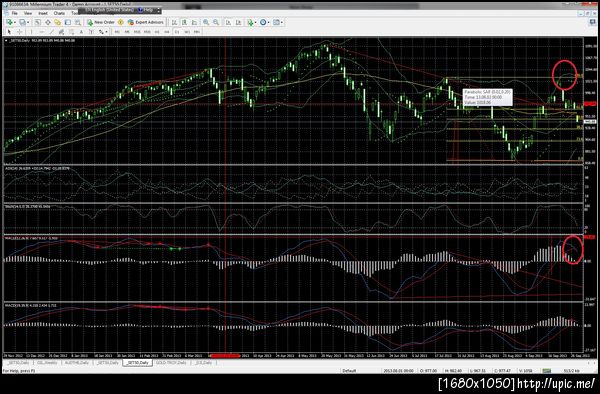Switch to the W1 weekly timeframe
The width and height of the screenshot is (600, 394).
click(x=187, y=32)
